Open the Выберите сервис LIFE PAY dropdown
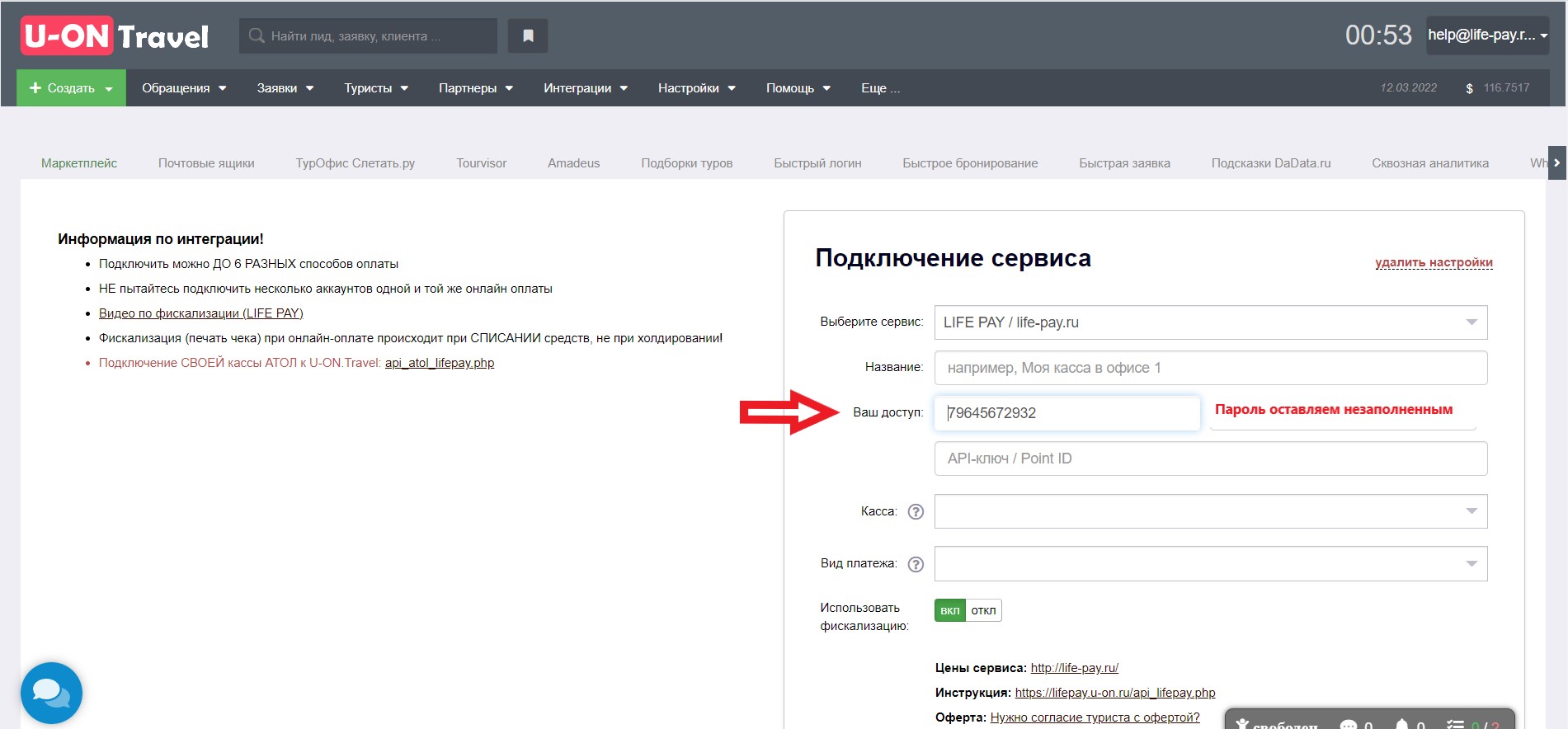Screen dimensions: 1568x729 [x=1211, y=322]
